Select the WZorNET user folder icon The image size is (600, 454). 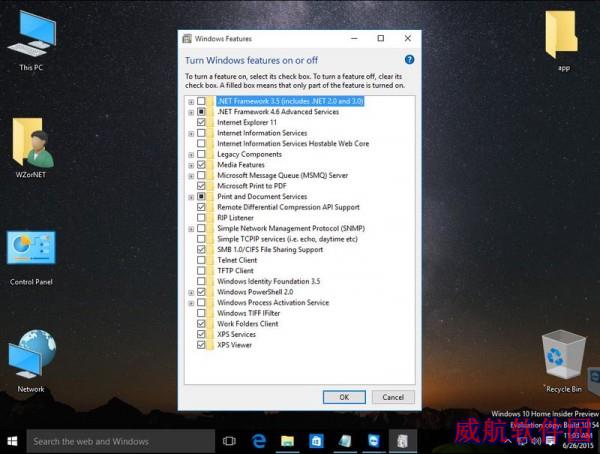tap(31, 148)
